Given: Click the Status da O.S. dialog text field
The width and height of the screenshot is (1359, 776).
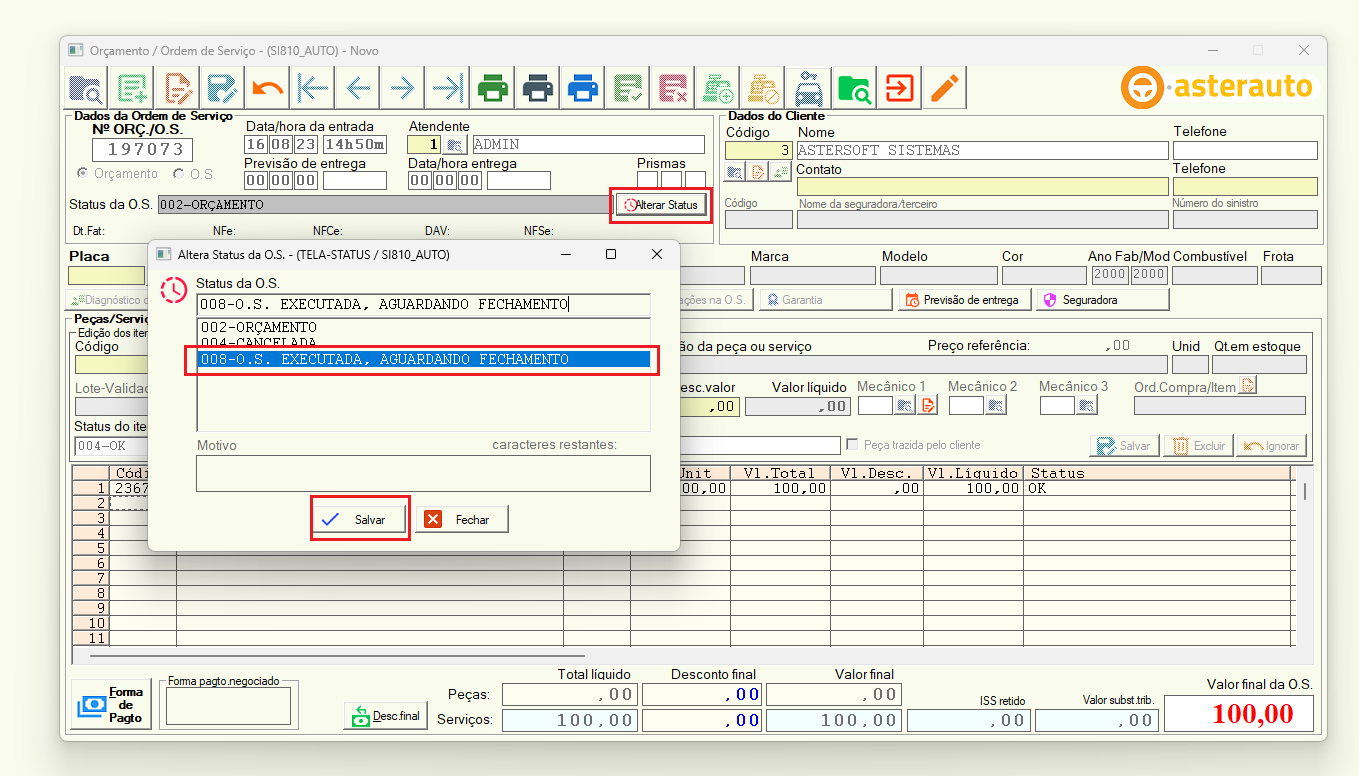Looking at the screenshot, I should 423,304.
